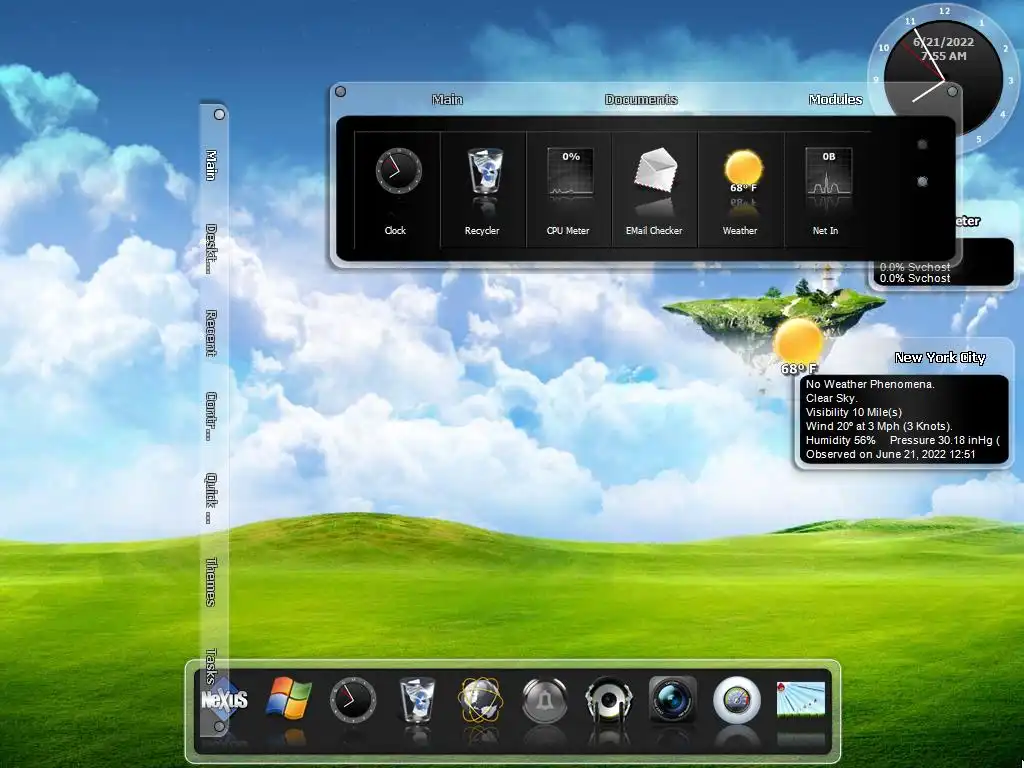Open the Deskt... tab on the side shelf
The height and width of the screenshot is (768, 1024).
click(211, 249)
